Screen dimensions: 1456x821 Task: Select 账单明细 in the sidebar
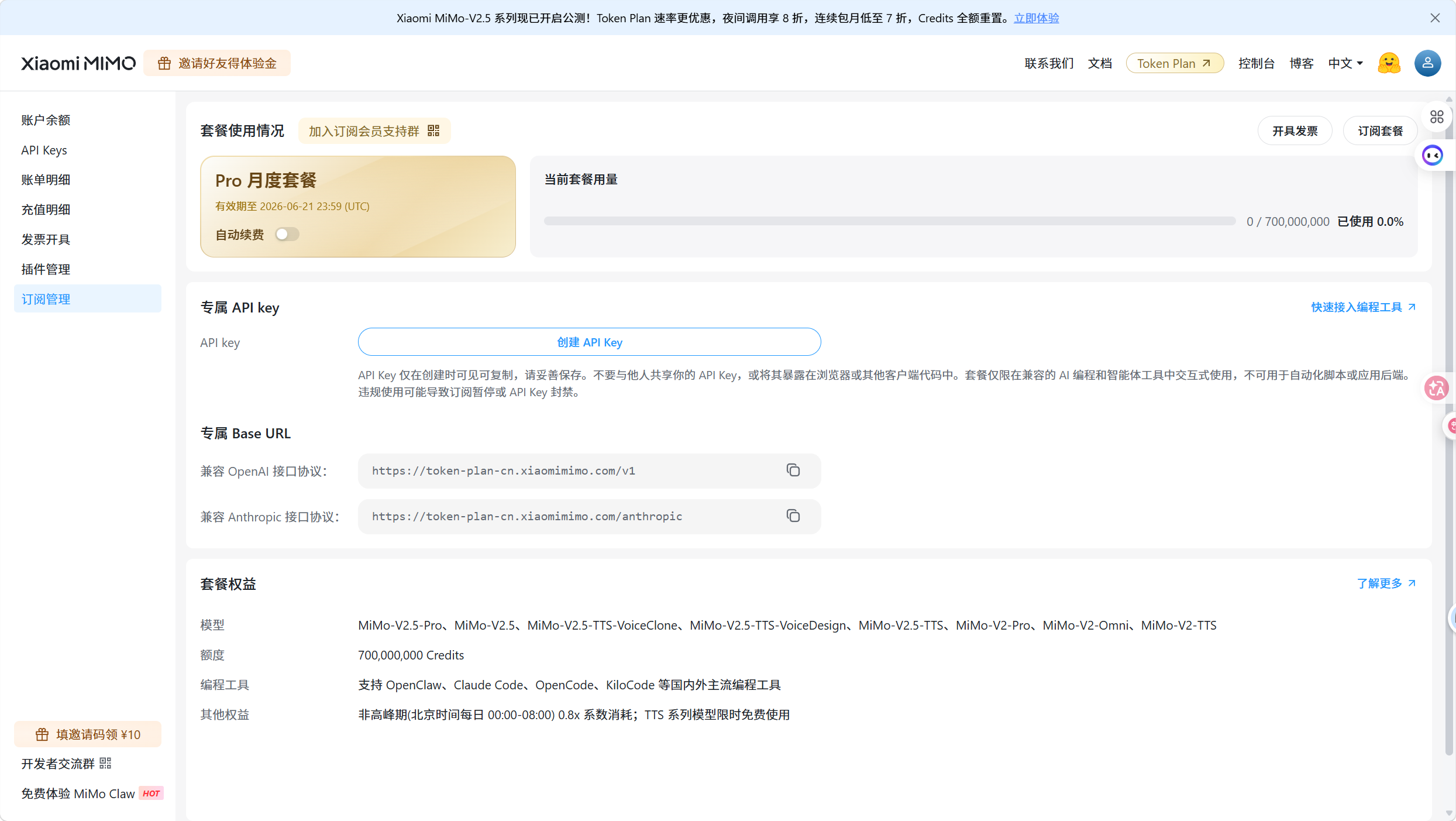[x=88, y=180]
